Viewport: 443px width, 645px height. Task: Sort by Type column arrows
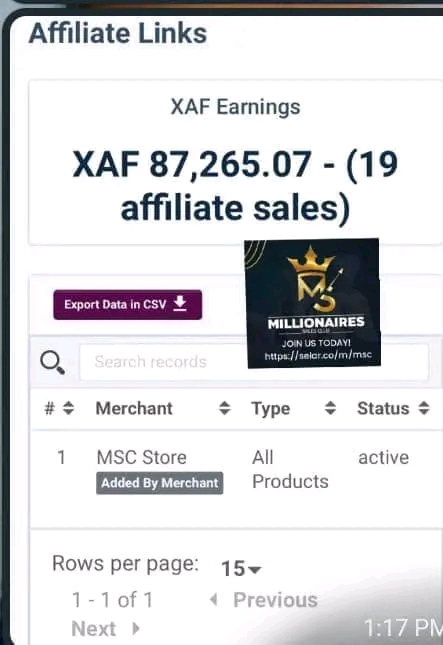click(x=330, y=408)
